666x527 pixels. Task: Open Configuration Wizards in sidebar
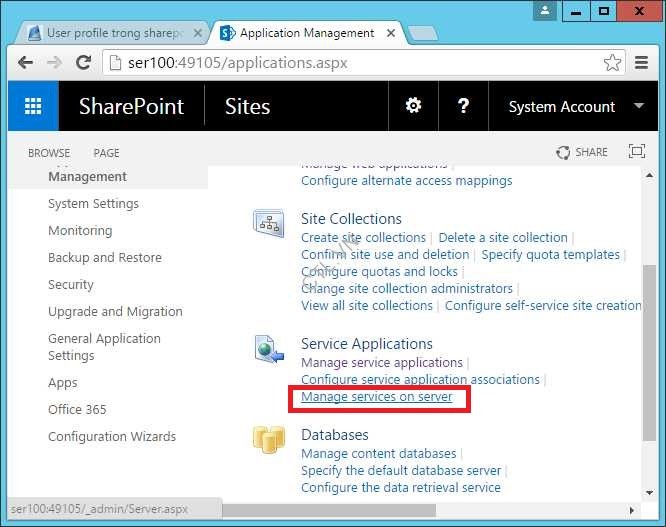[112, 436]
